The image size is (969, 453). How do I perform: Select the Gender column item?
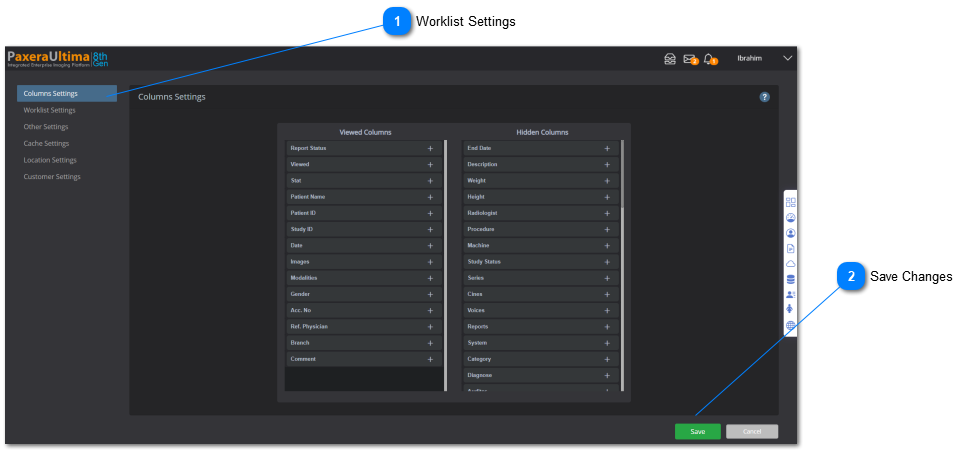click(363, 294)
